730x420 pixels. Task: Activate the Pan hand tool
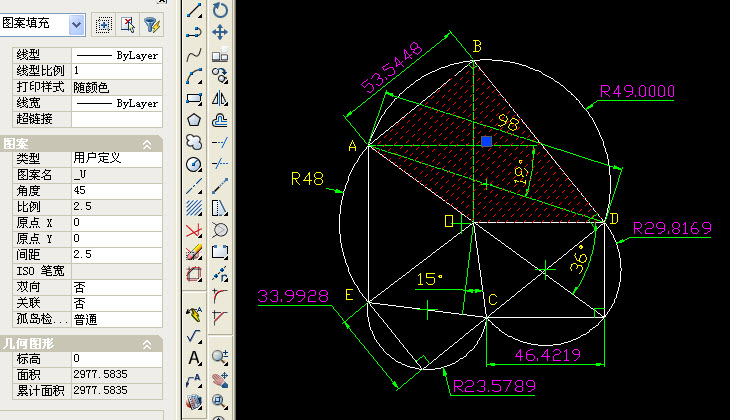click(x=220, y=379)
